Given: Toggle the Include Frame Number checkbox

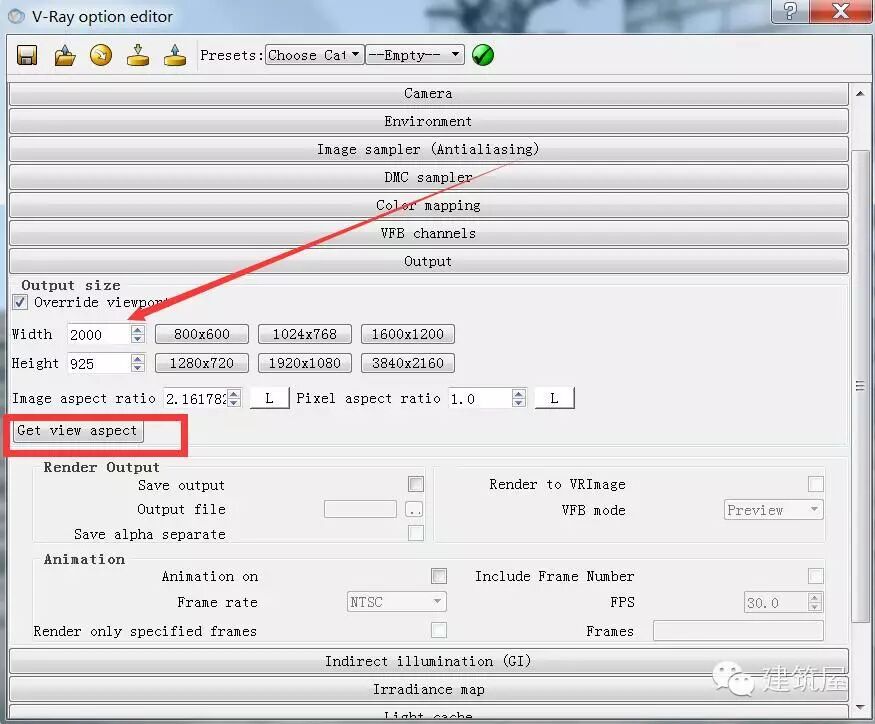Looking at the screenshot, I should [816, 576].
